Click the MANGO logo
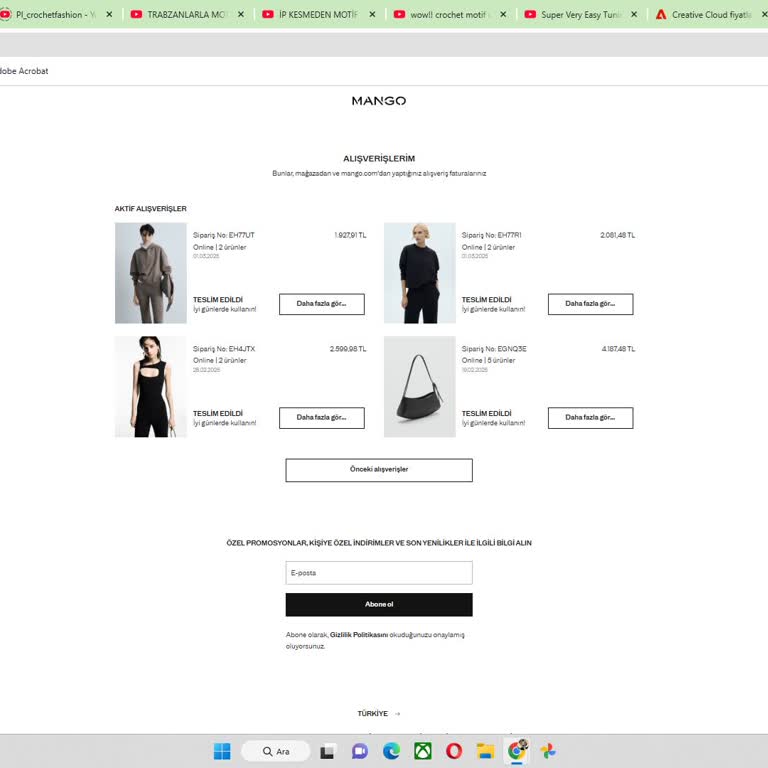This screenshot has height=768, width=768. (x=379, y=101)
